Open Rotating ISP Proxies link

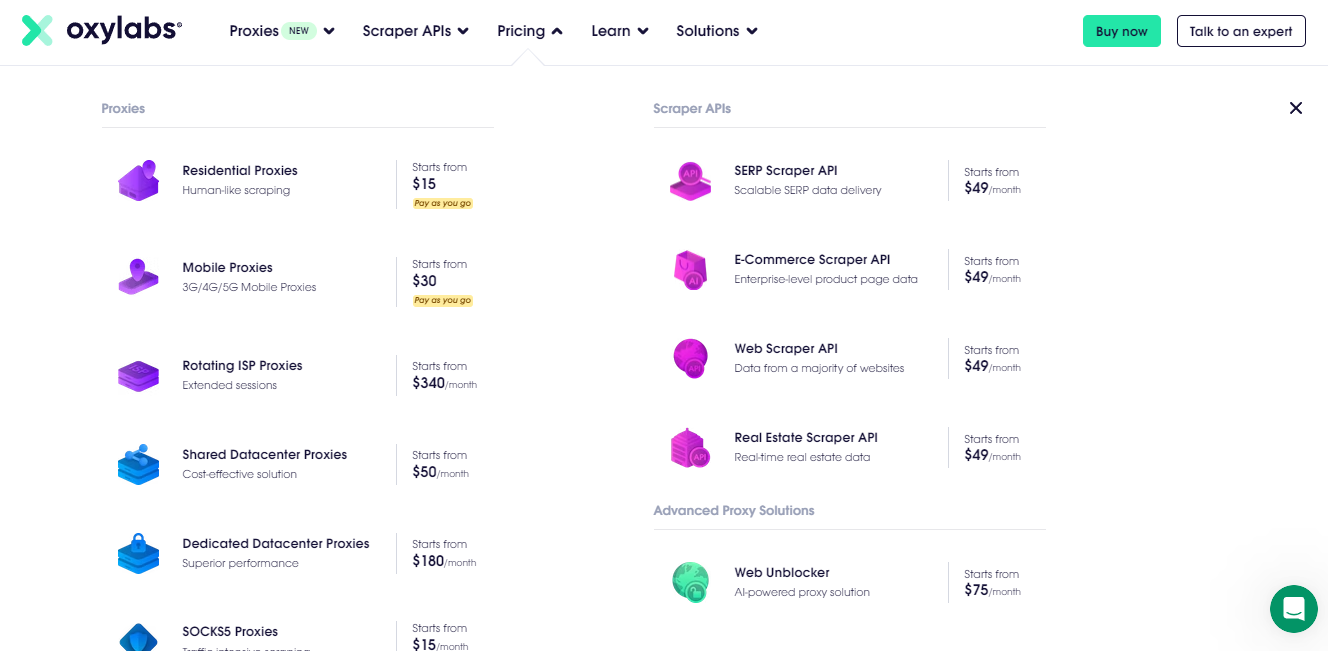click(x=242, y=366)
